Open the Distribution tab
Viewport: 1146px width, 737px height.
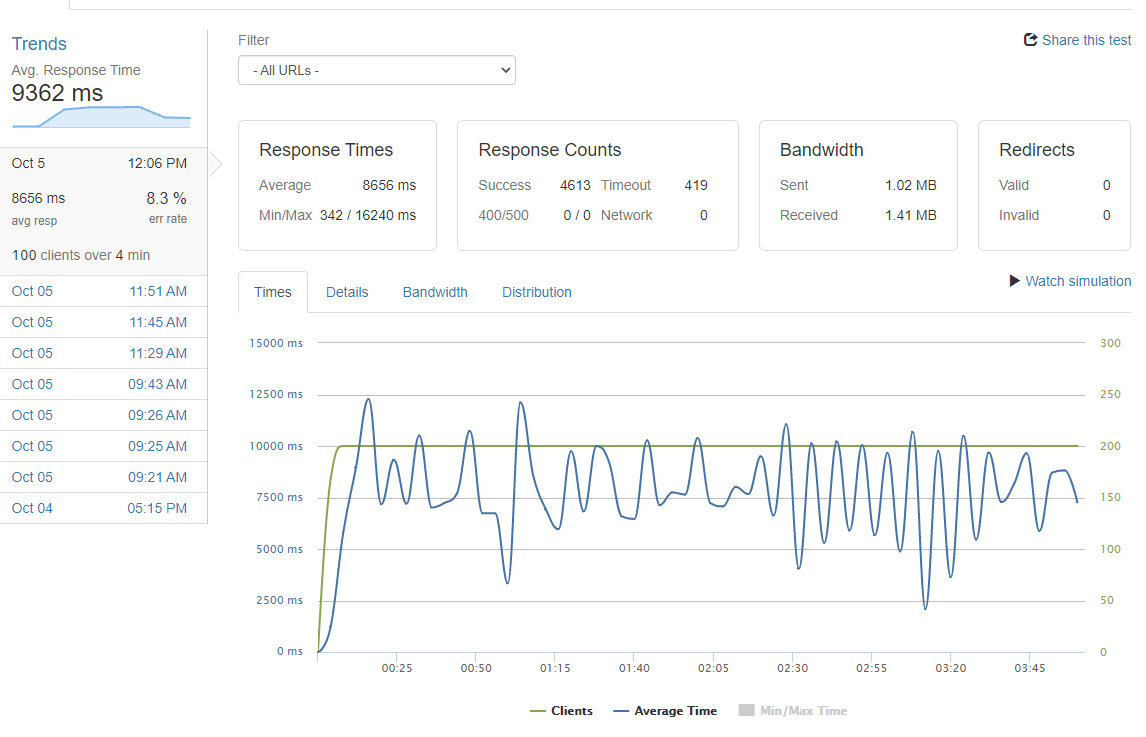pos(536,292)
